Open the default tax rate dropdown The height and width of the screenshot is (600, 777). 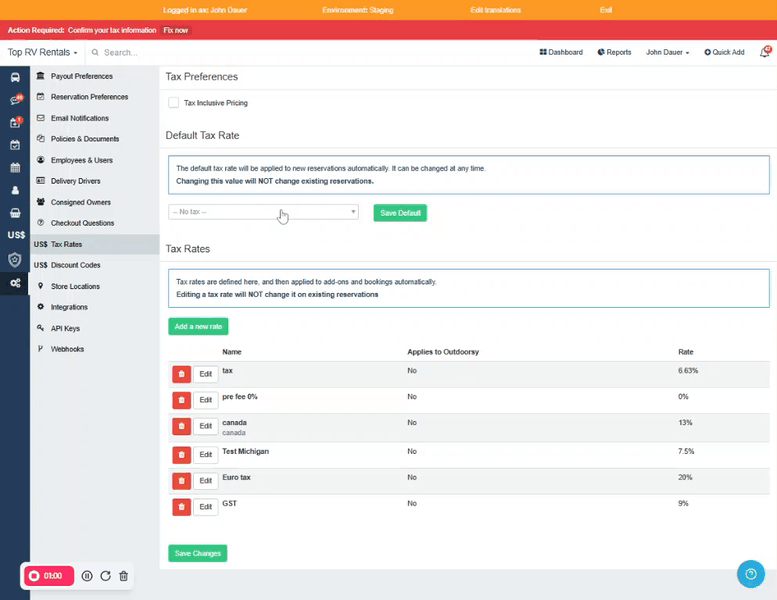click(x=263, y=212)
